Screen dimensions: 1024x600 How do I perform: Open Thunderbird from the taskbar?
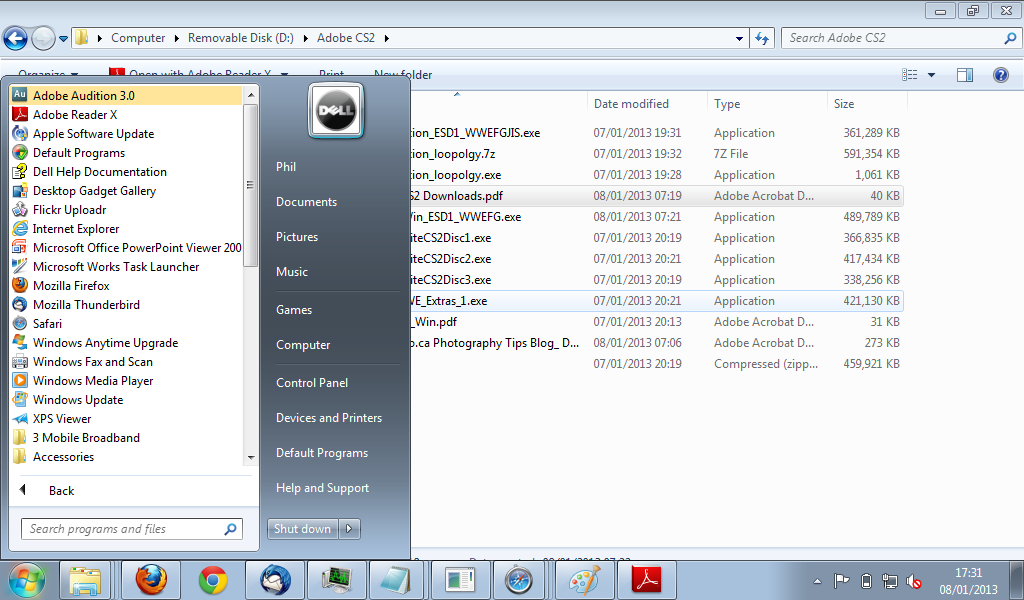click(275, 580)
